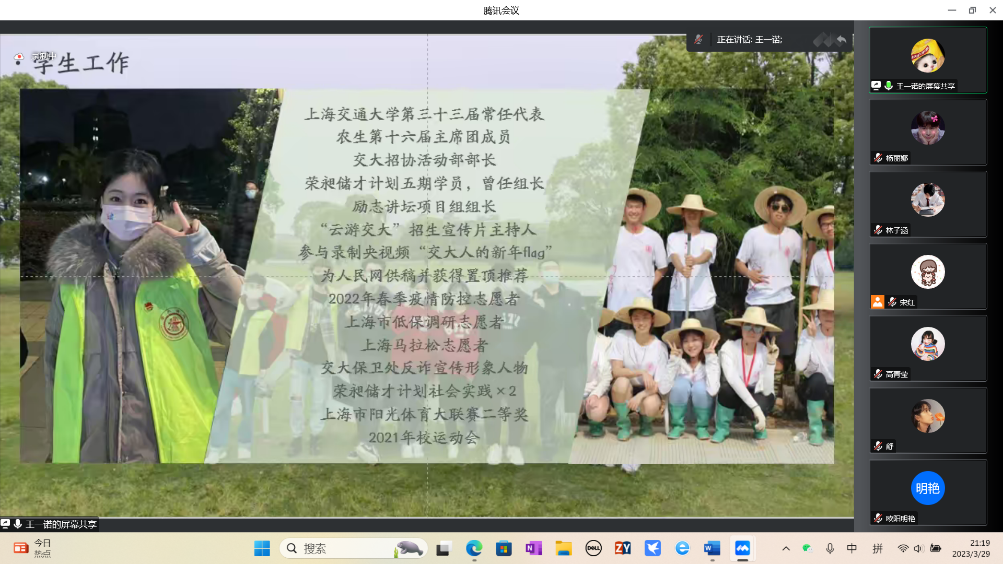1003x564 pixels.
Task: Click the muted mic icon next to 舒
Action: click(878, 446)
